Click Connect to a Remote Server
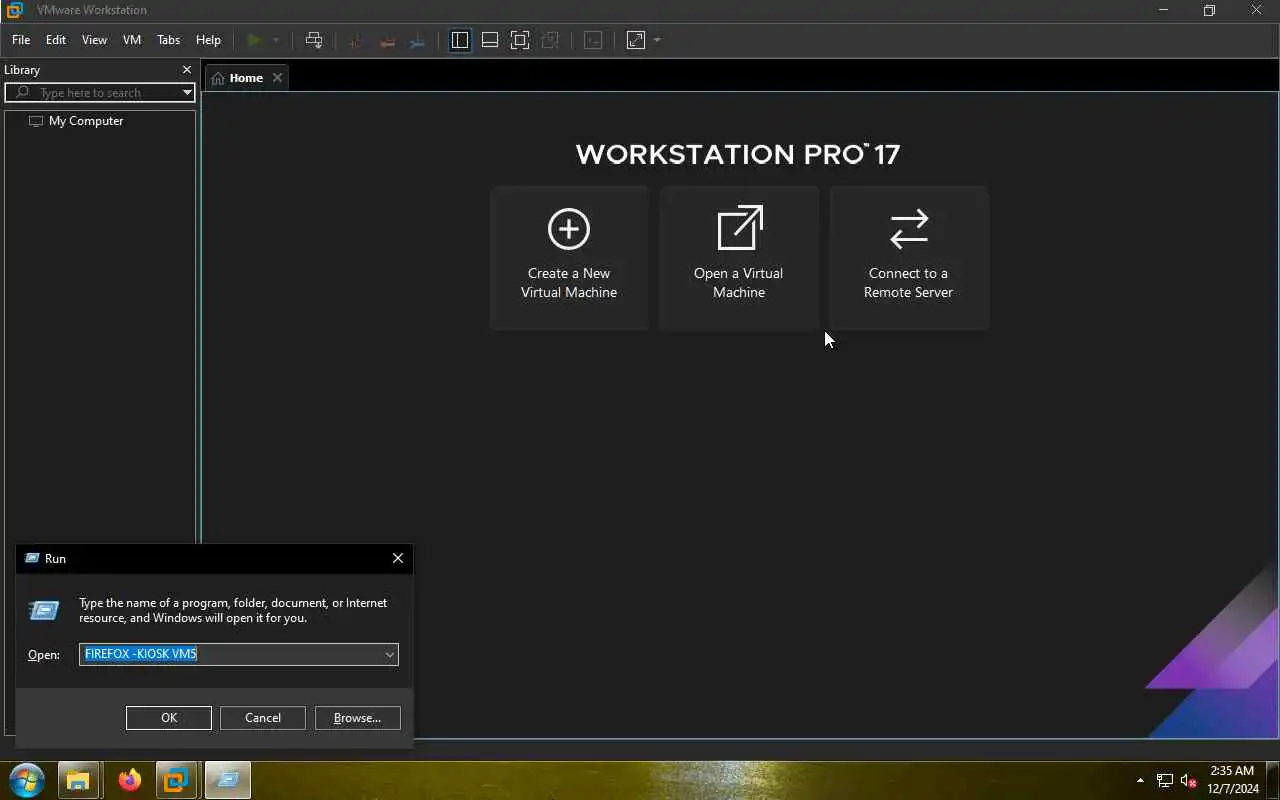Screen dimensions: 1280x800 click(x=909, y=257)
